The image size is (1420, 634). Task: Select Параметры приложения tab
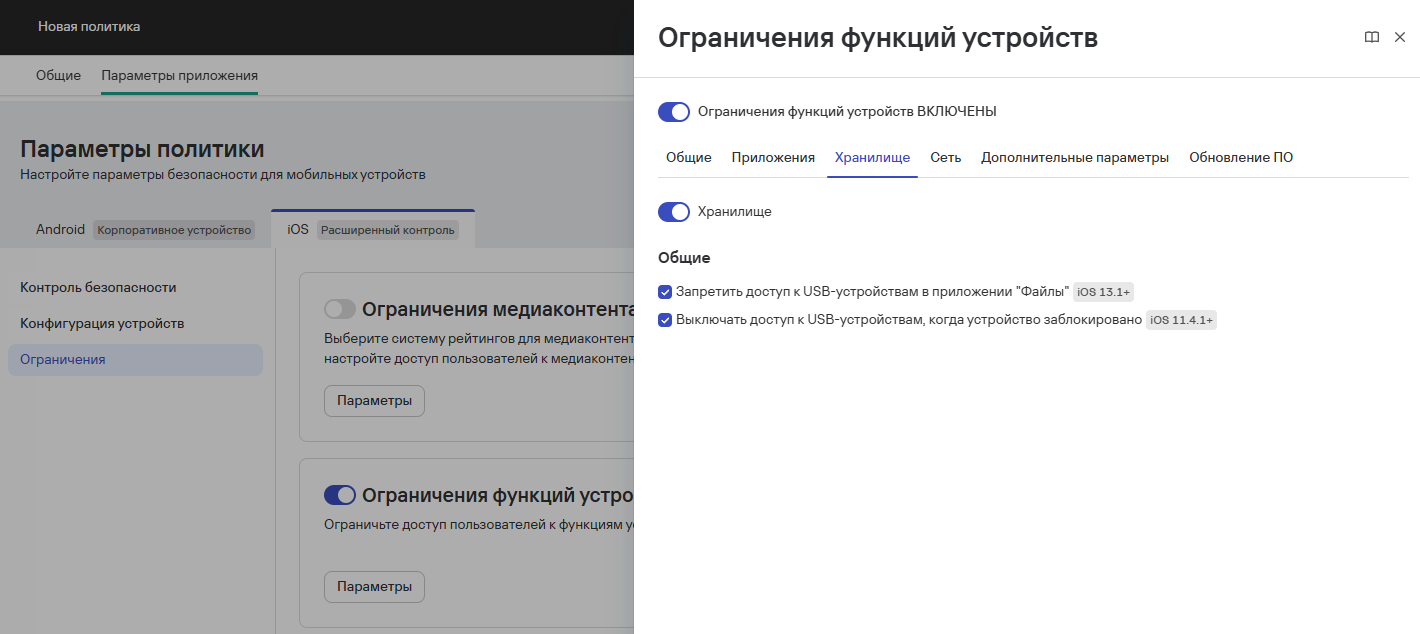point(180,75)
